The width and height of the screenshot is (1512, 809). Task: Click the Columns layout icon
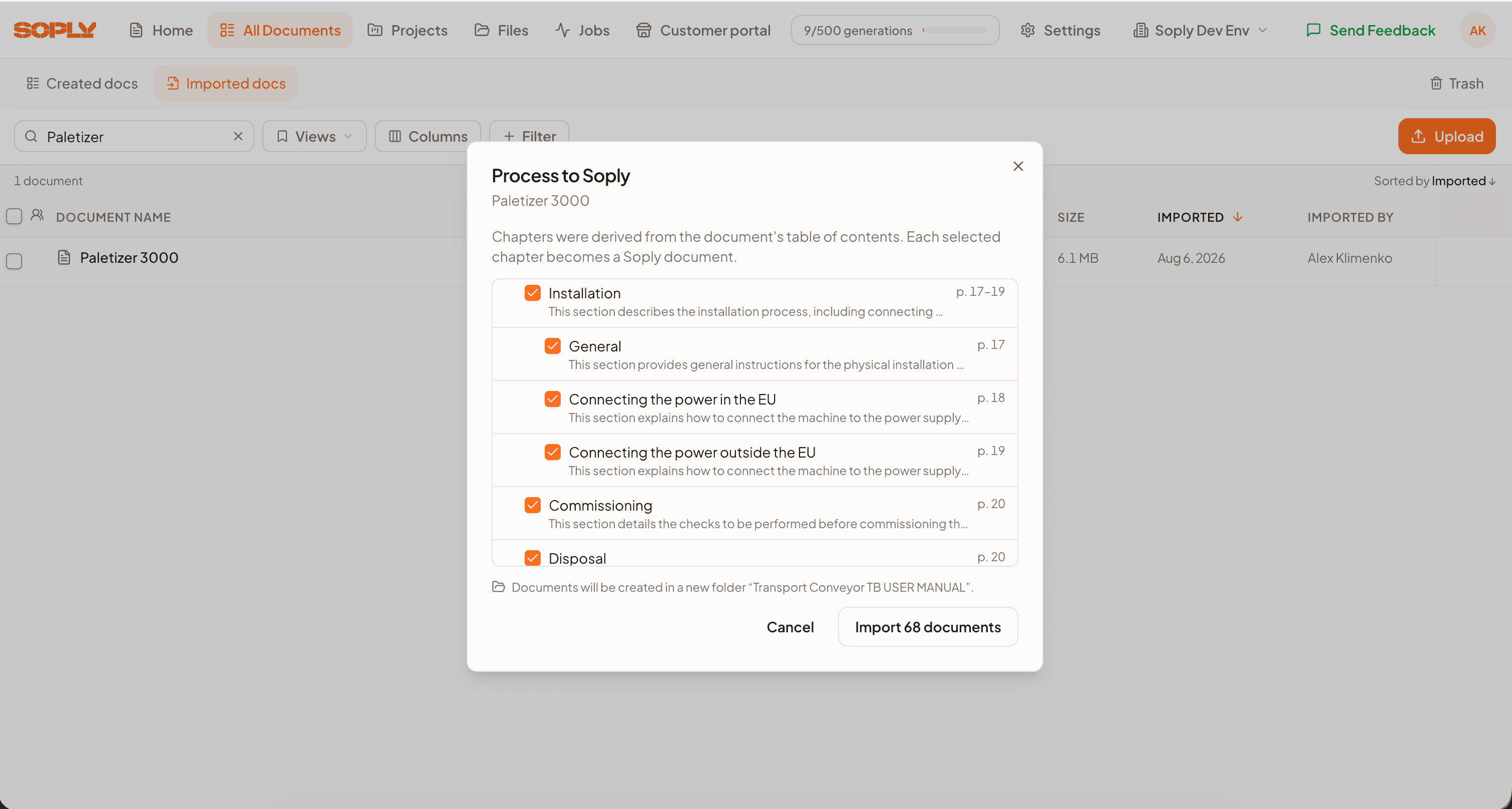pyautogui.click(x=395, y=136)
